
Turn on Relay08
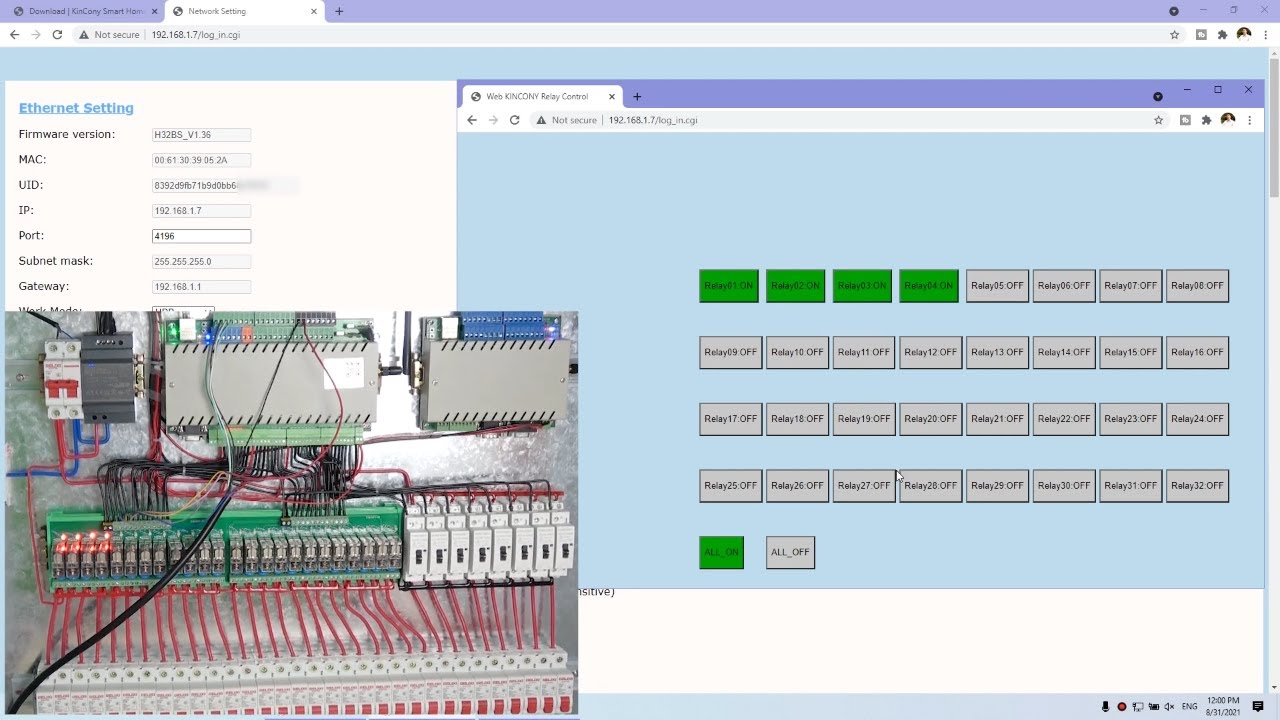coord(1197,286)
